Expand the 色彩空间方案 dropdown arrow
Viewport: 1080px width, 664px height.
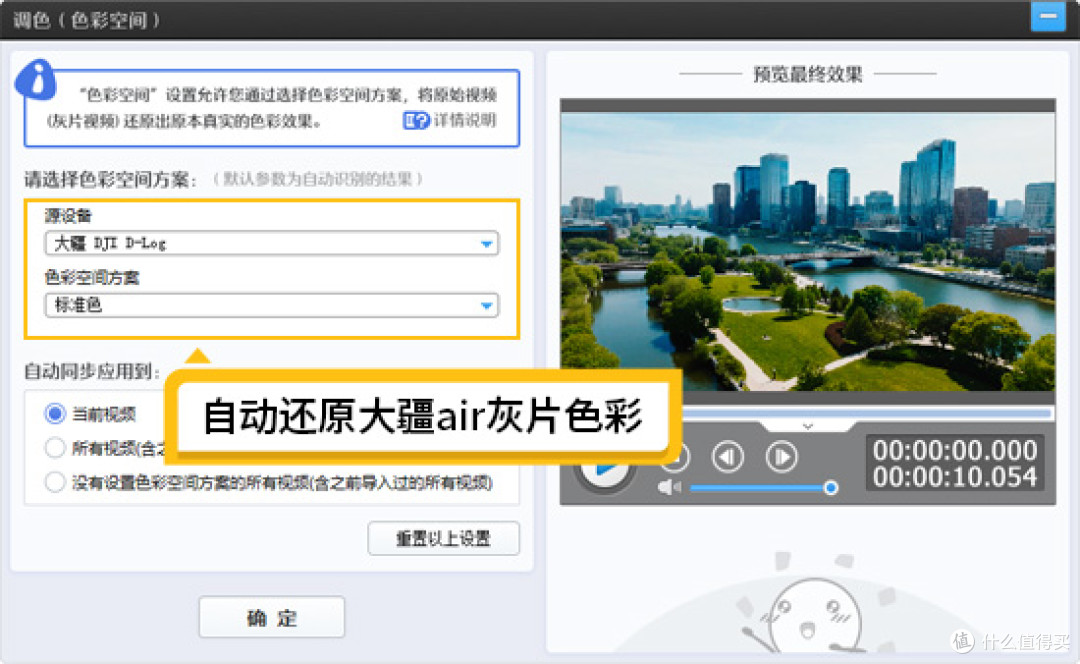[x=486, y=306]
